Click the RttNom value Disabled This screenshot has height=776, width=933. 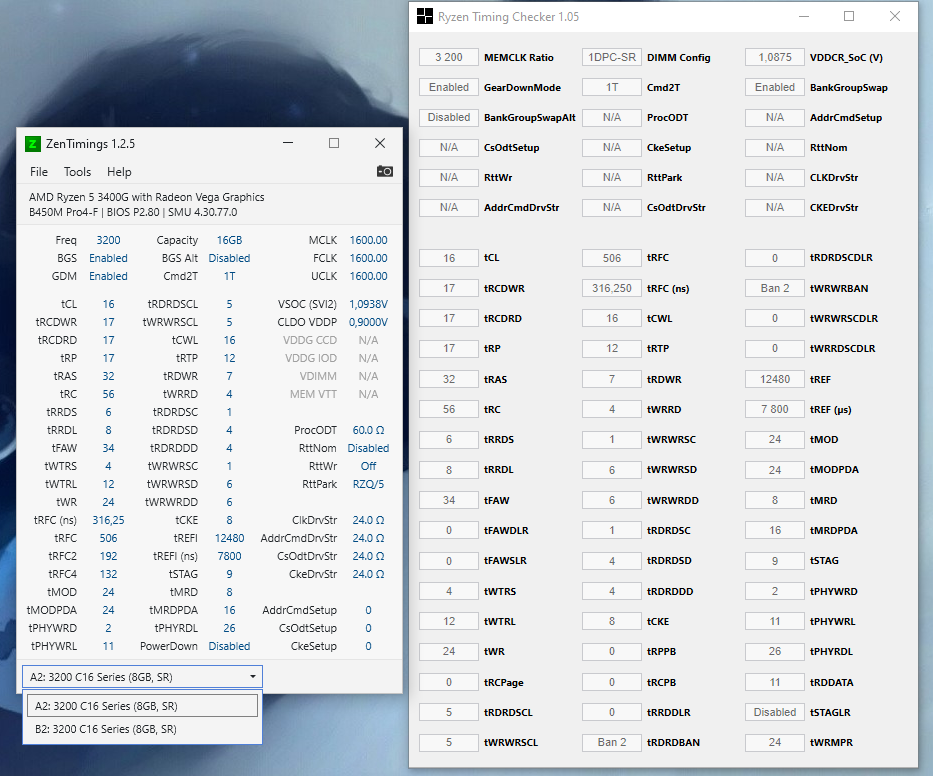click(x=368, y=448)
